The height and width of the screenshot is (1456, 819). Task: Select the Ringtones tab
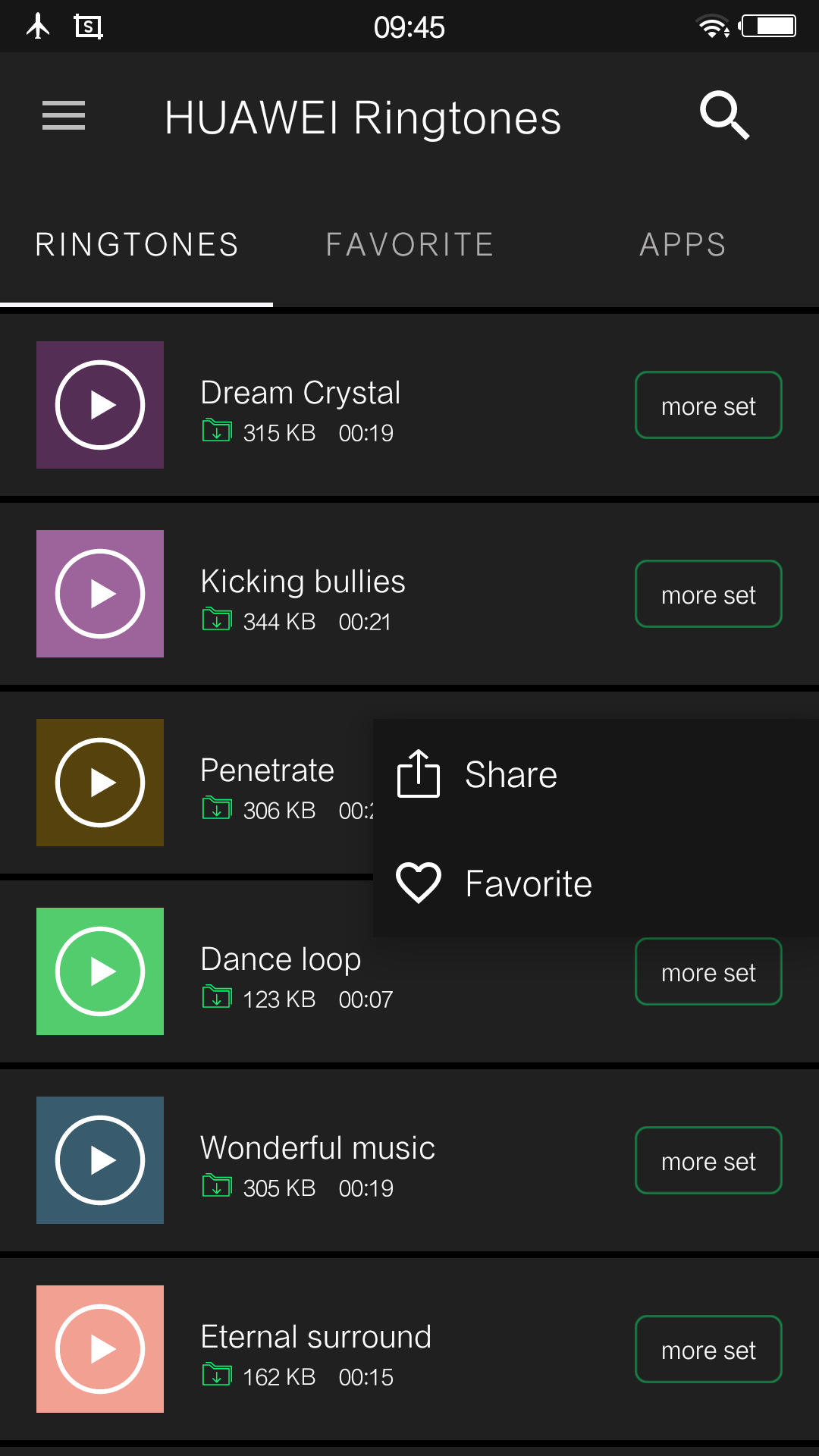pyautogui.click(x=136, y=245)
